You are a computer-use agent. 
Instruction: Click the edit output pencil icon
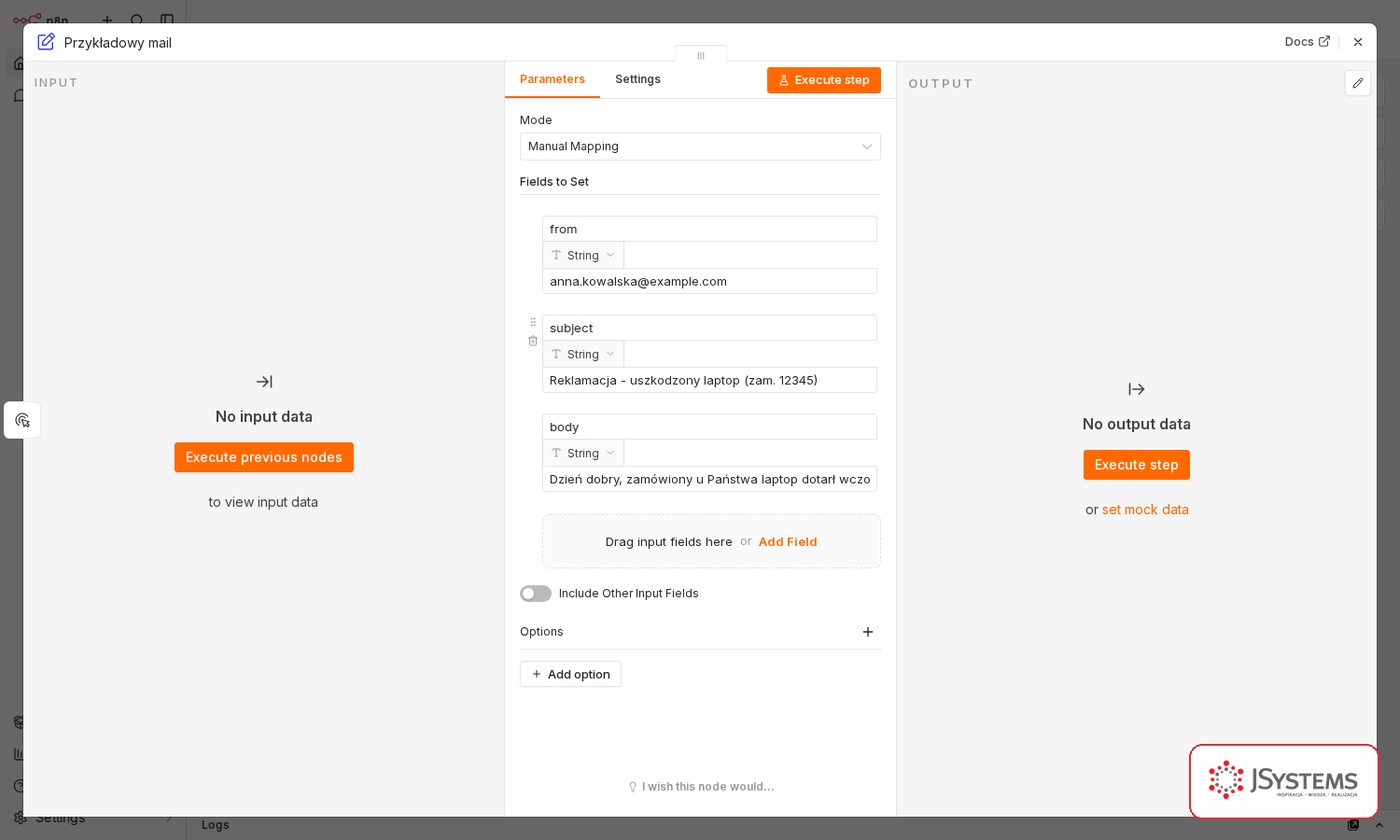[x=1358, y=83]
